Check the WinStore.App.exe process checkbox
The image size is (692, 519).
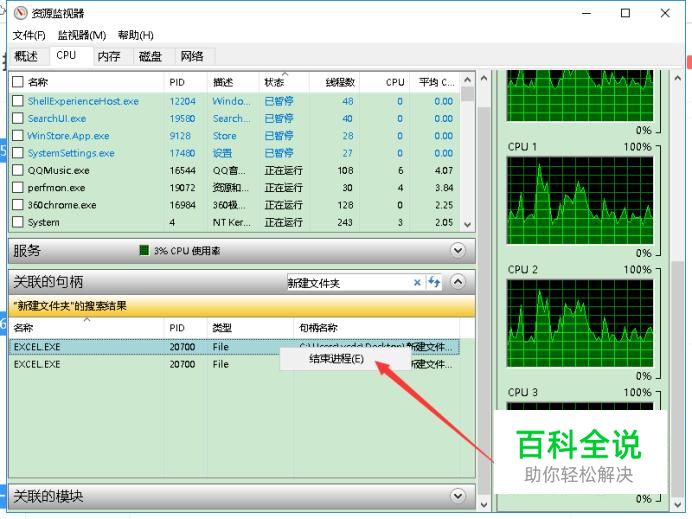tap(18, 135)
